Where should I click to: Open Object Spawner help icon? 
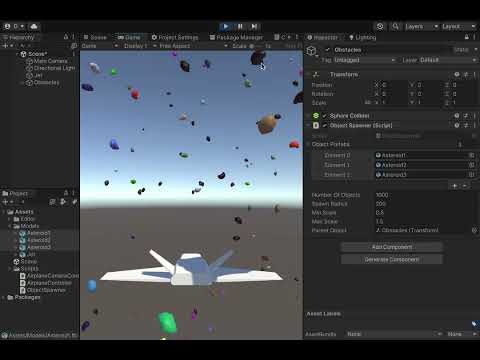[x=457, y=125]
